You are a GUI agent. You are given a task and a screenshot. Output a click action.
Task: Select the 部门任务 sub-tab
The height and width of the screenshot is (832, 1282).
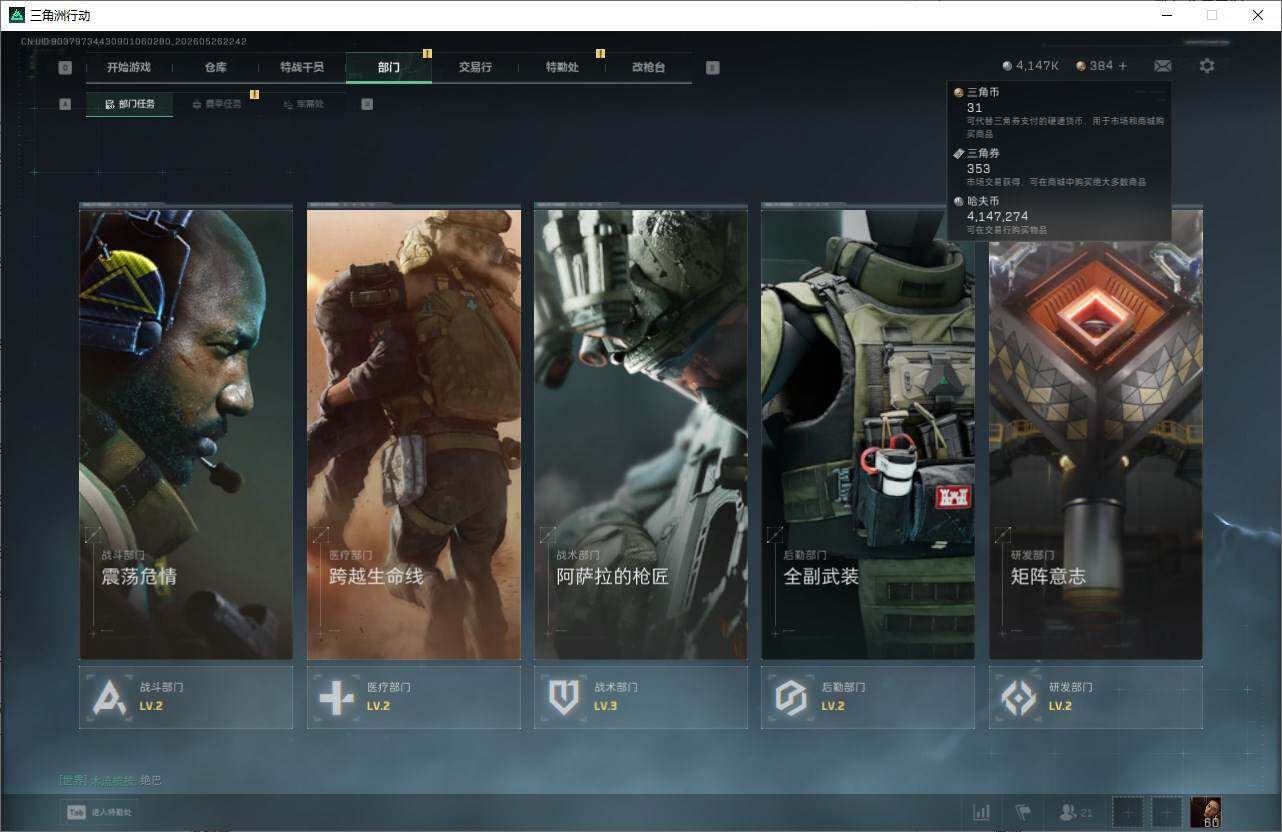129,104
